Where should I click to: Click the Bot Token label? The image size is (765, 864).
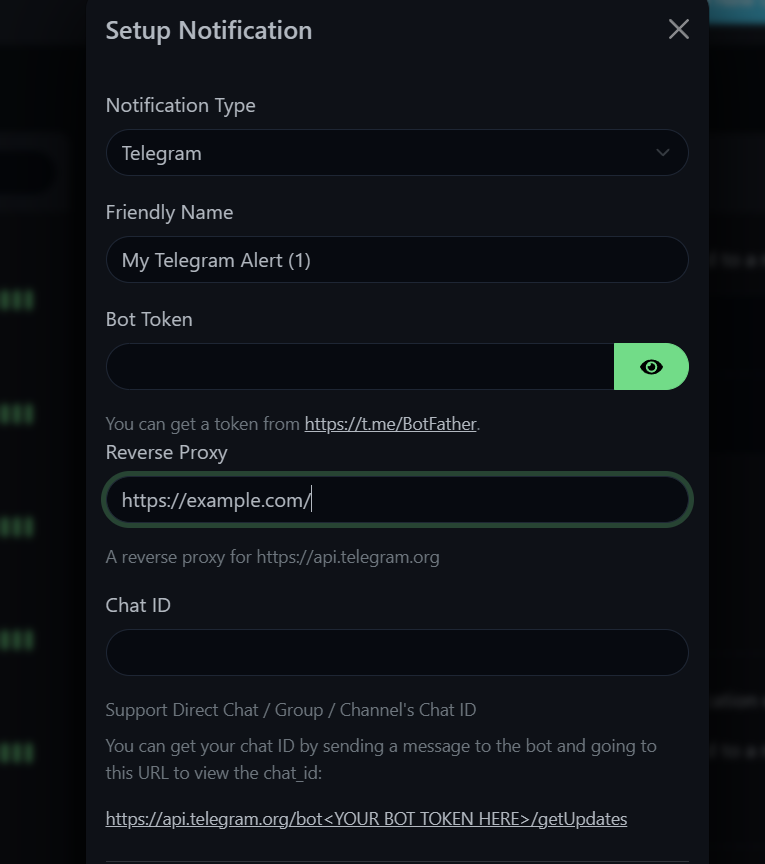149,319
